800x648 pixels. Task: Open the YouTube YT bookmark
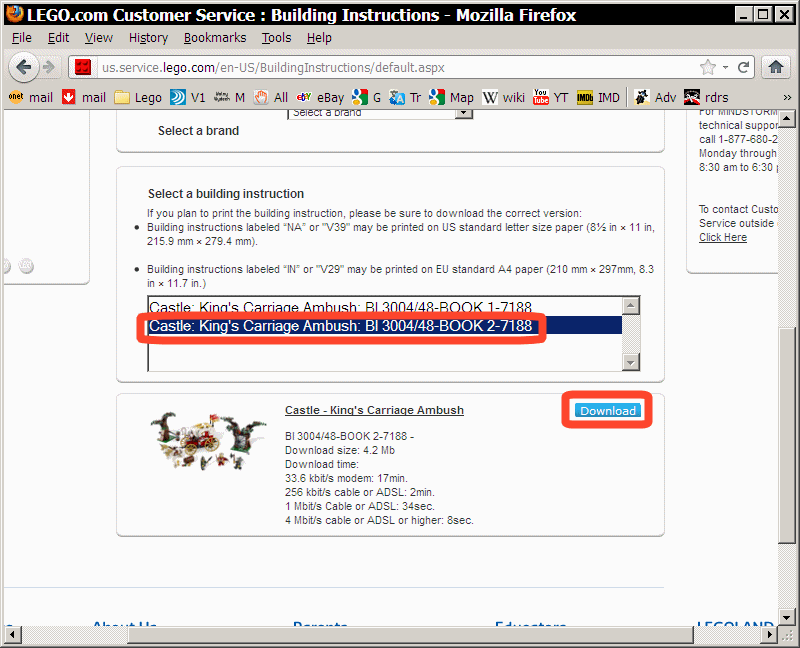(x=551, y=97)
